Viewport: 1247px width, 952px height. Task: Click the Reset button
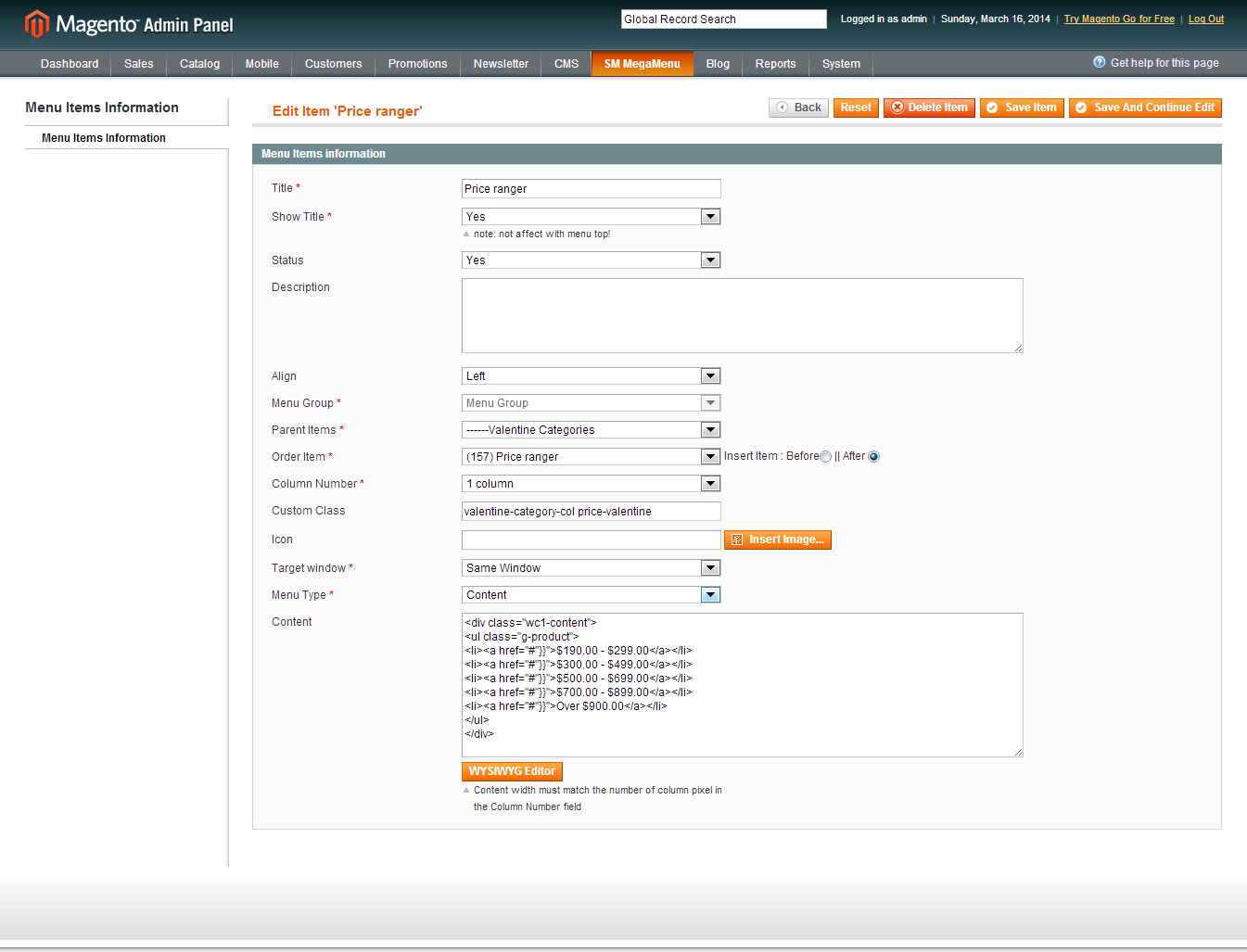856,108
